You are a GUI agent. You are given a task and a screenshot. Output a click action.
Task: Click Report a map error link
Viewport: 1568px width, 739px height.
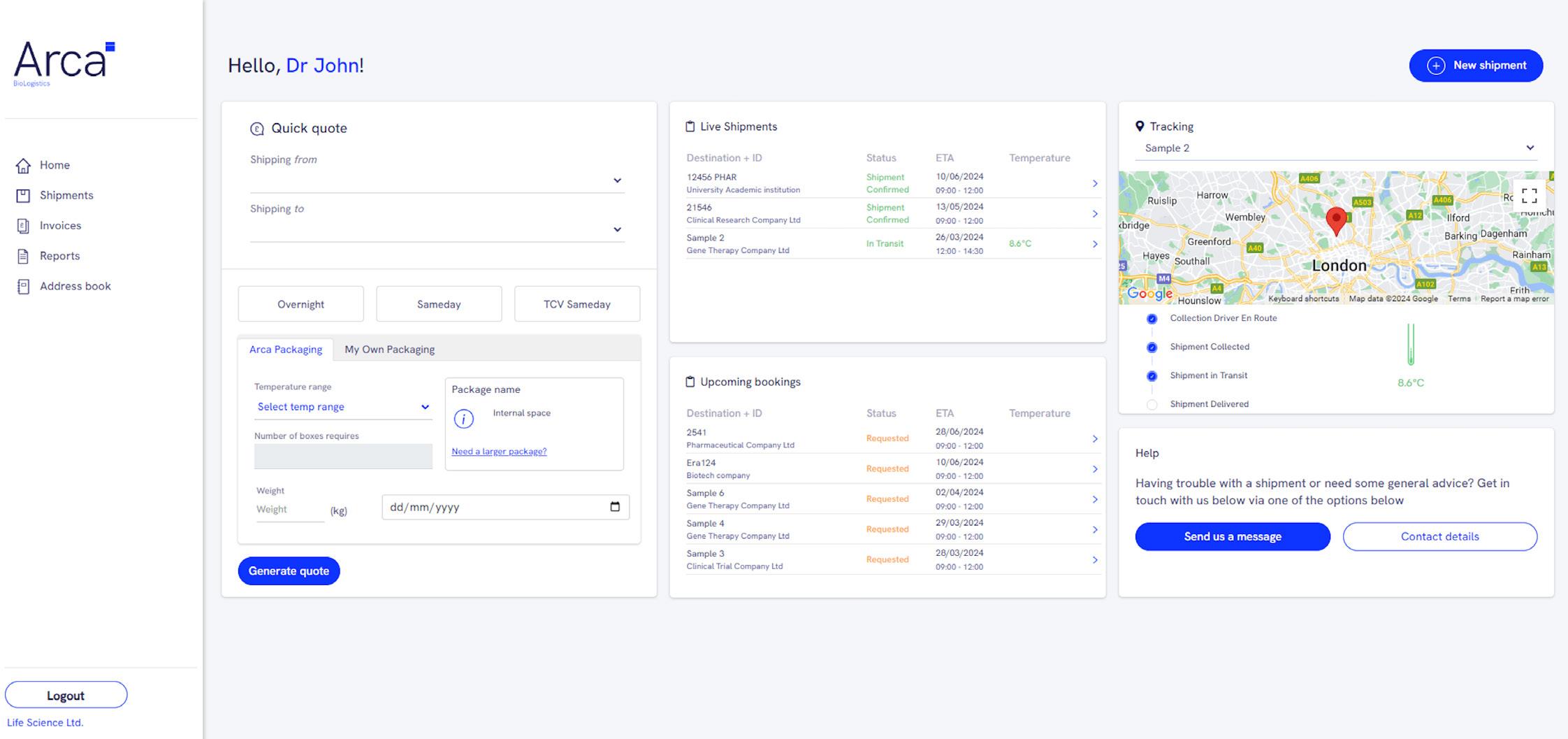1514,299
